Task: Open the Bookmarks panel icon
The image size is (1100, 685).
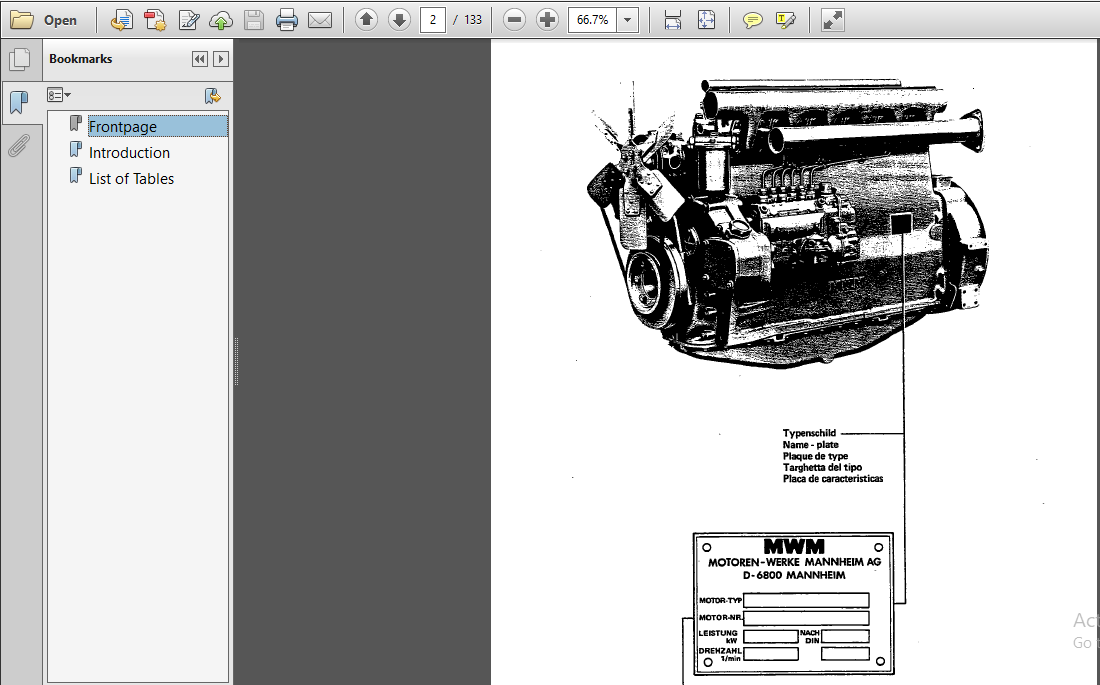Action: [20, 102]
